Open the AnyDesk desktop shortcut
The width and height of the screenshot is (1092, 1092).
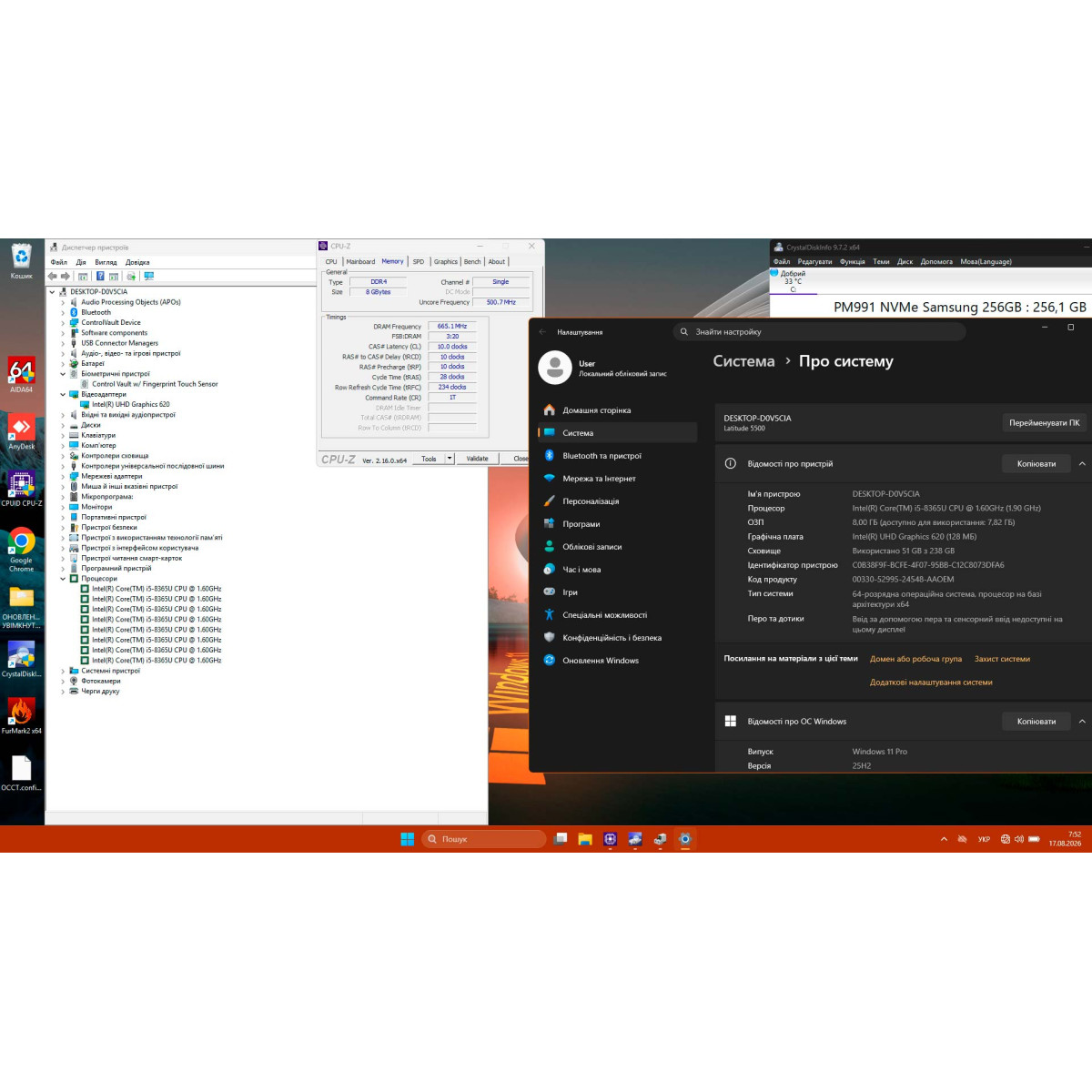point(22,431)
